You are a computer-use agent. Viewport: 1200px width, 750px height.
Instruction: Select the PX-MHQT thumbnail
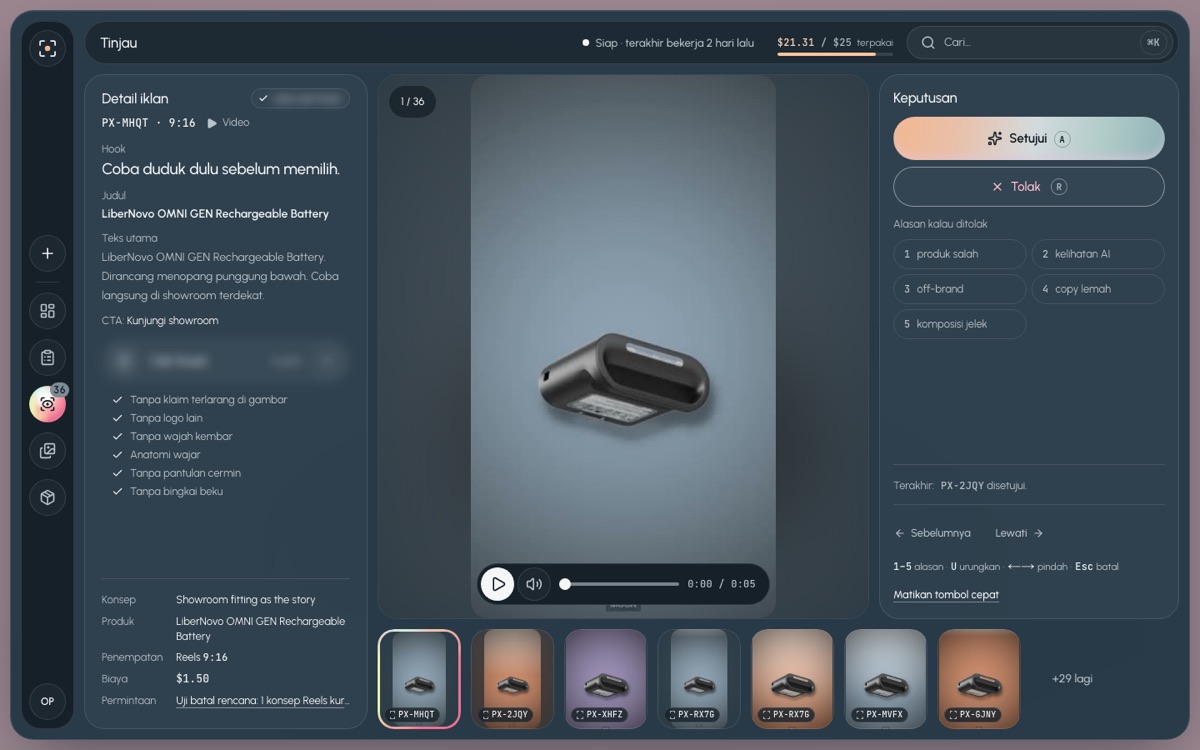(x=419, y=678)
